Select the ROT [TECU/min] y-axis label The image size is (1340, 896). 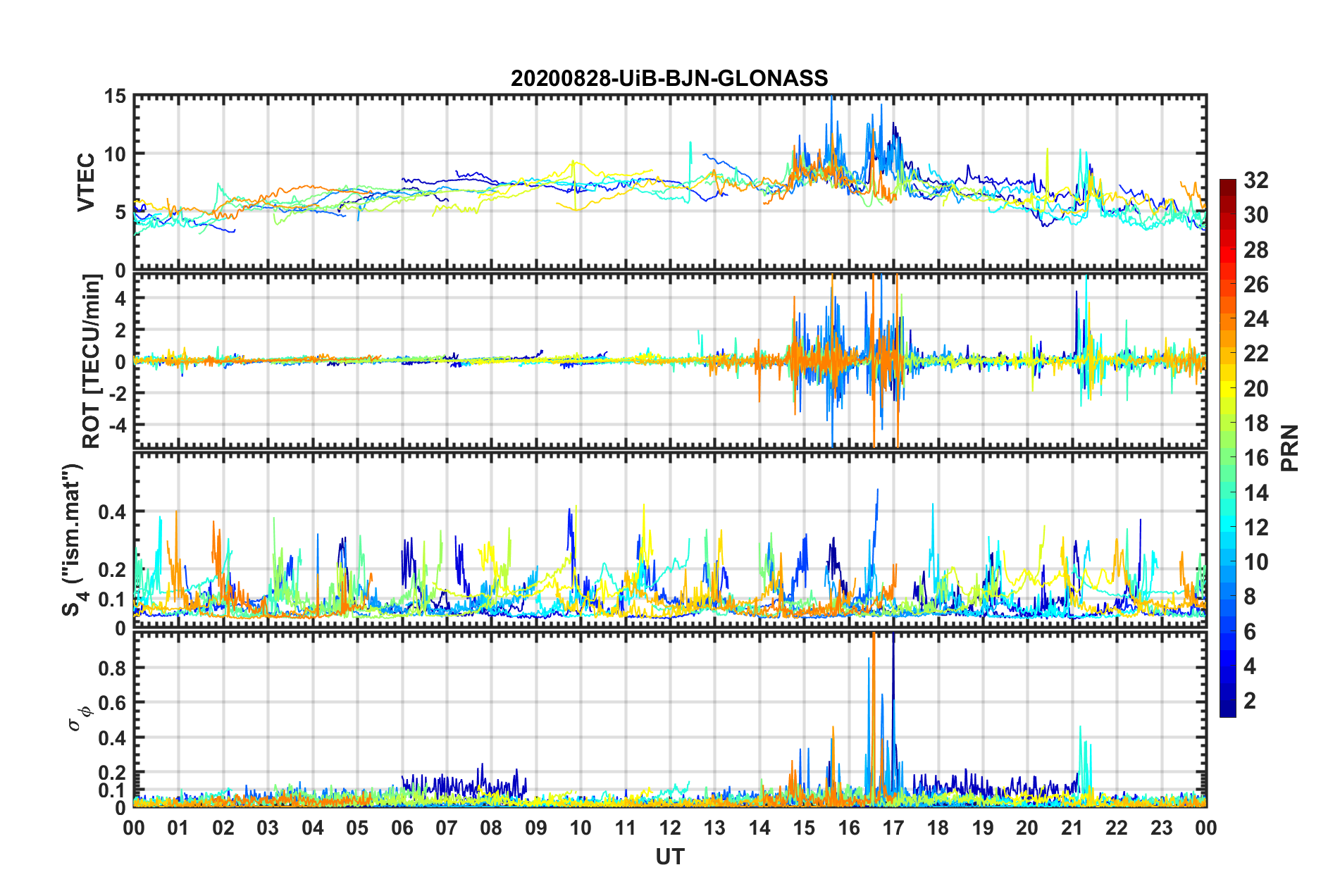92,361
